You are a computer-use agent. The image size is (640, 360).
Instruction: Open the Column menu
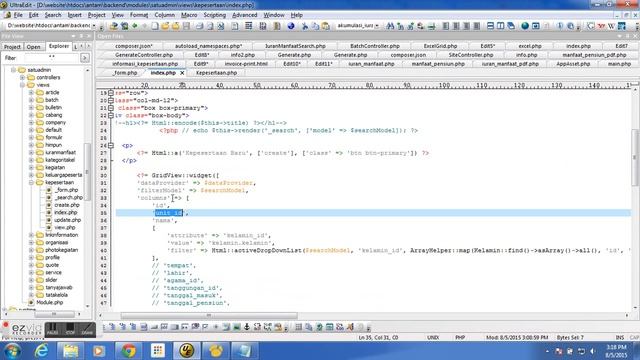pos(164,15)
